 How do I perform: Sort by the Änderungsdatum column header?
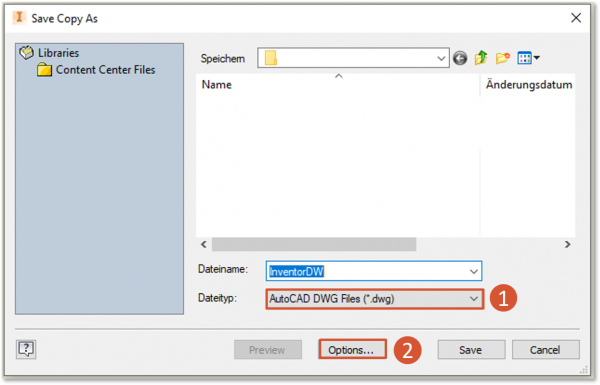(x=528, y=85)
